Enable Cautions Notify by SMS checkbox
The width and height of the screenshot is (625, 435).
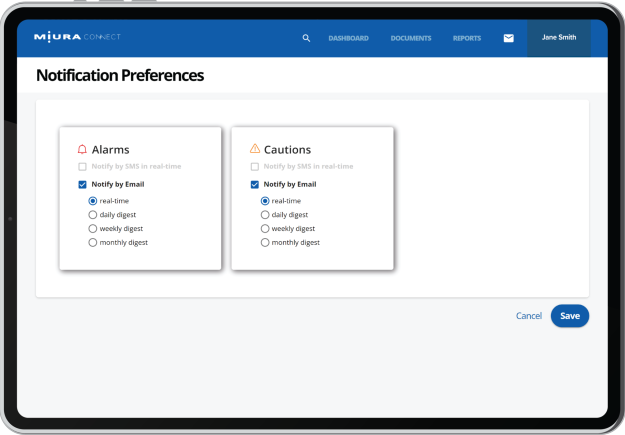pos(255,167)
